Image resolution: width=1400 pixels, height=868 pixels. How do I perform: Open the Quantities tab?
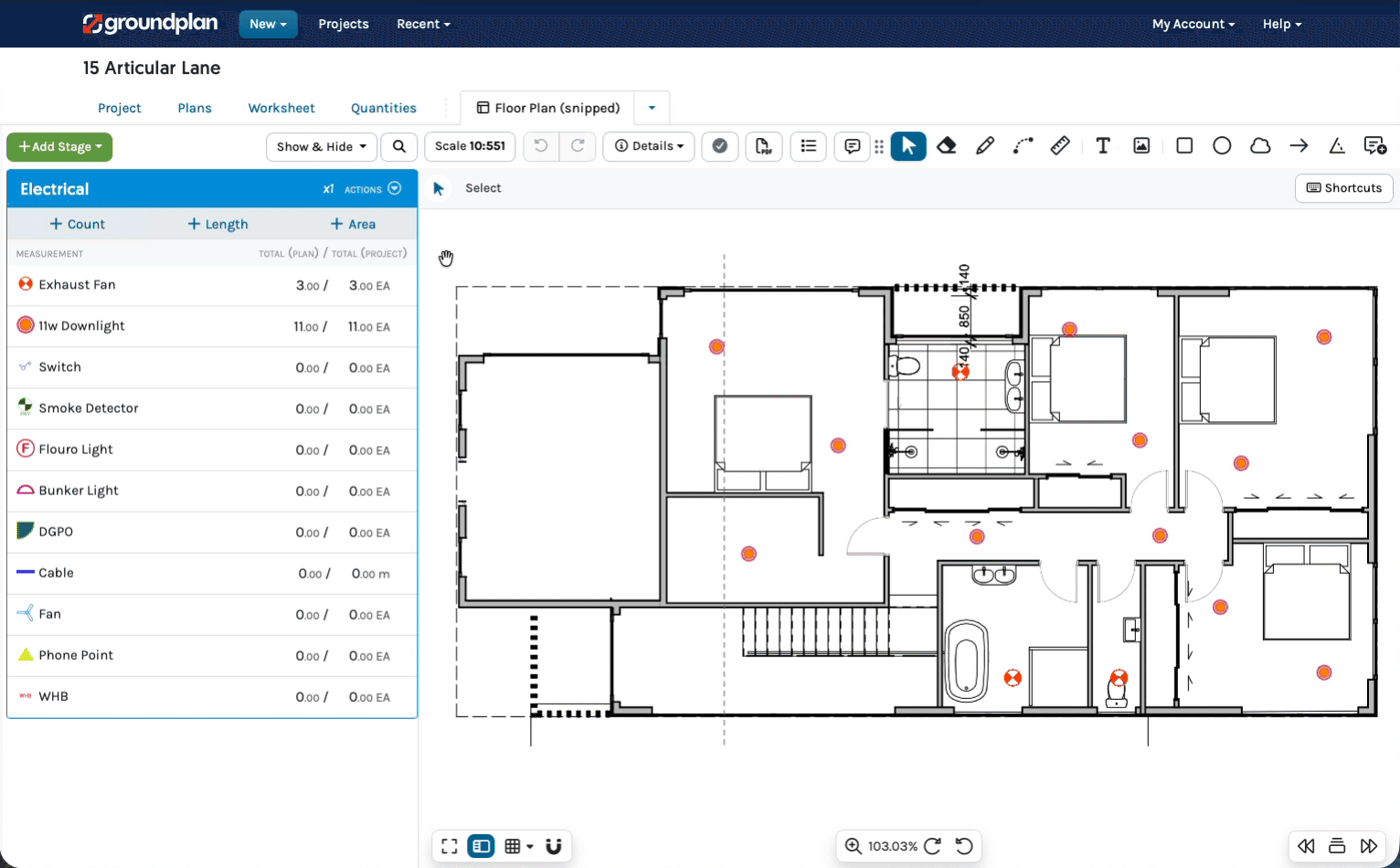384,108
